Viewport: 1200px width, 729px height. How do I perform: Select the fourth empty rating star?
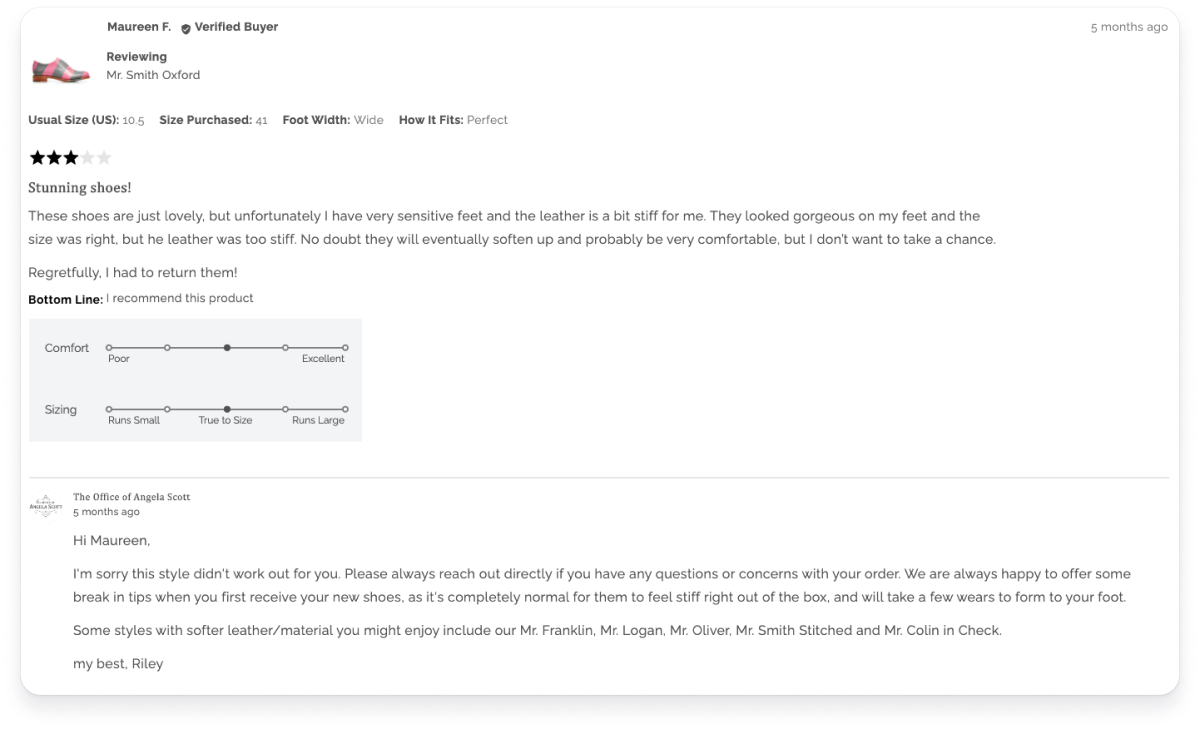tap(86, 157)
